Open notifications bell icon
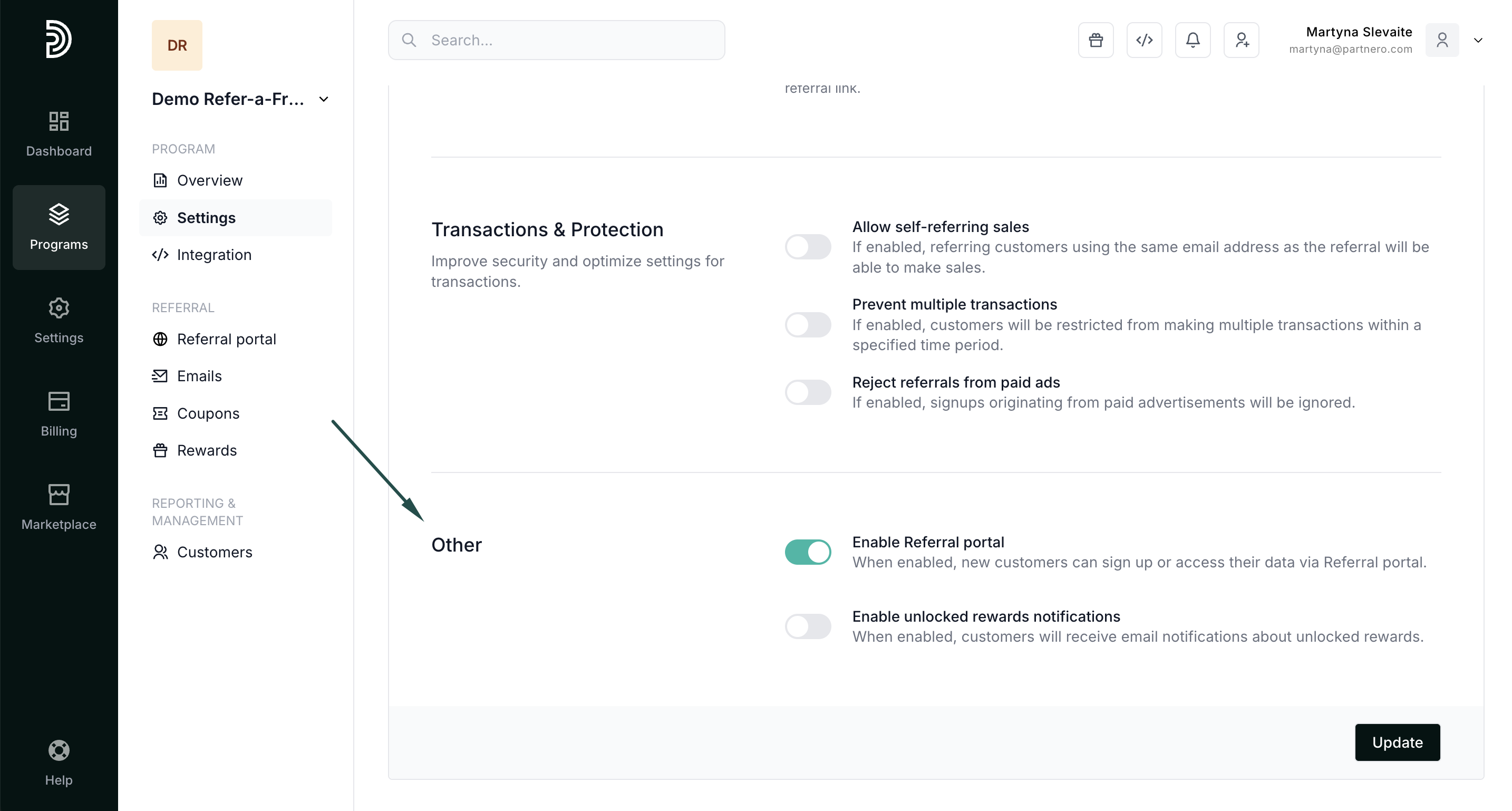The width and height of the screenshot is (1512, 811). (1192, 40)
